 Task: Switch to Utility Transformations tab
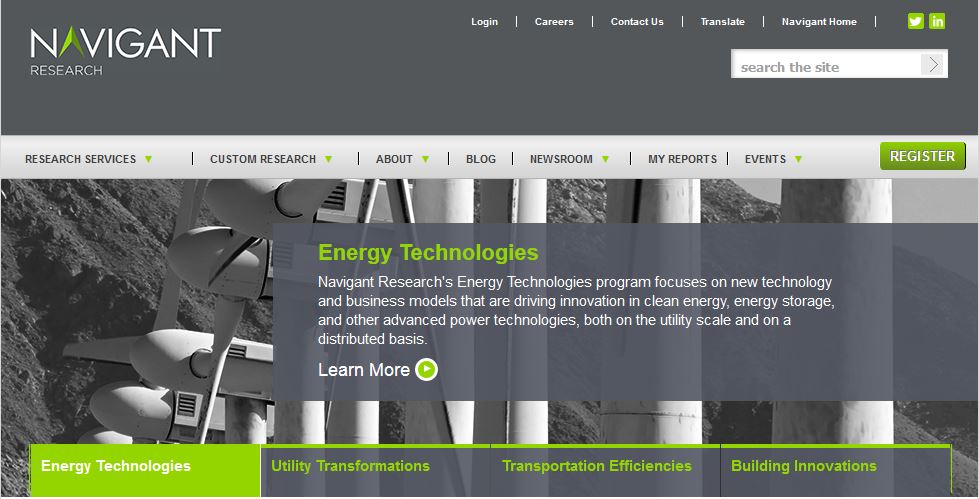375,470
